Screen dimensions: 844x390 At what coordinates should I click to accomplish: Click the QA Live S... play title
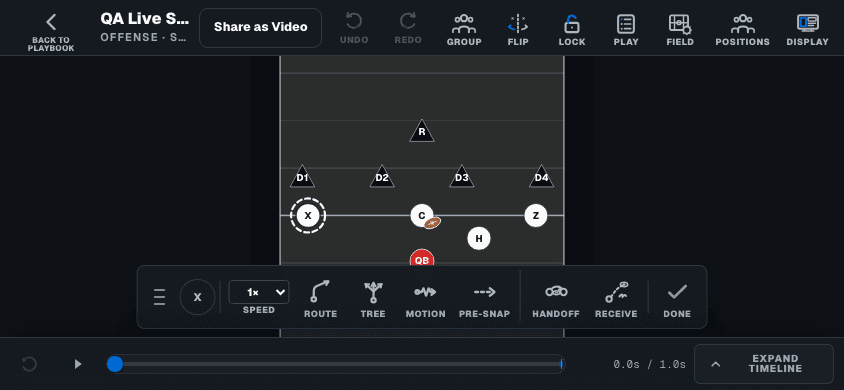[145, 19]
